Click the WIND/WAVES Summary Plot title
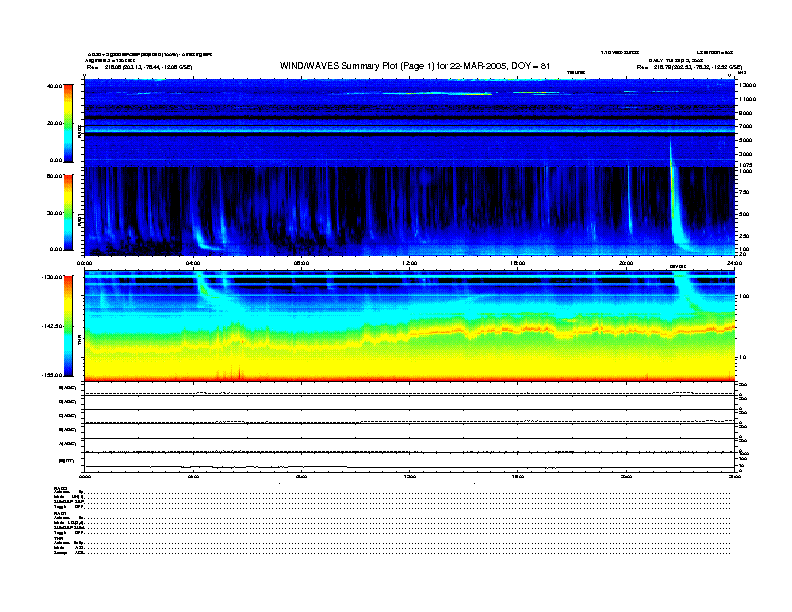Viewport: 792px width, 612px height. tap(415, 66)
